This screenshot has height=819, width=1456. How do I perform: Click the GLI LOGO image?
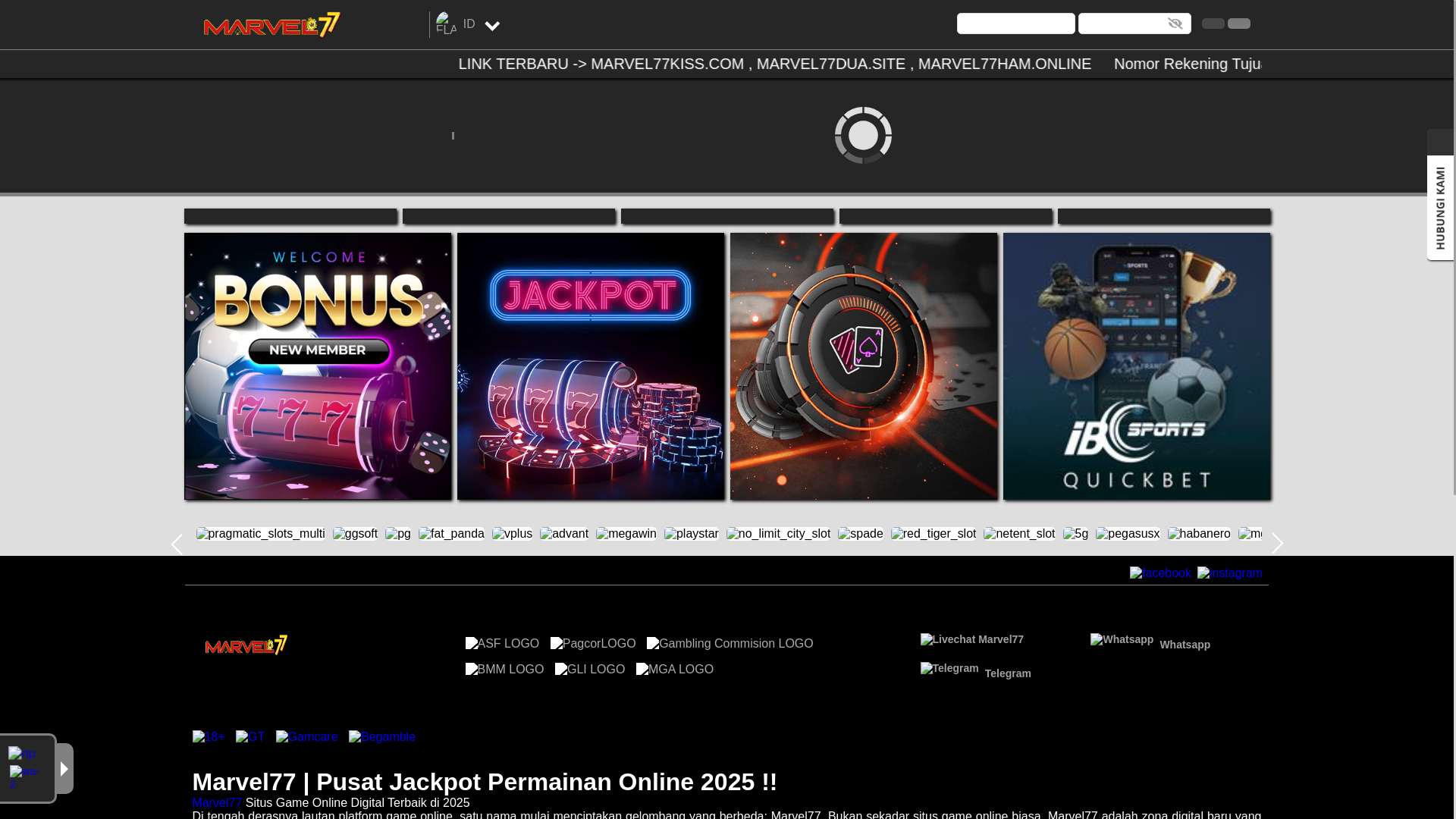[x=590, y=669]
